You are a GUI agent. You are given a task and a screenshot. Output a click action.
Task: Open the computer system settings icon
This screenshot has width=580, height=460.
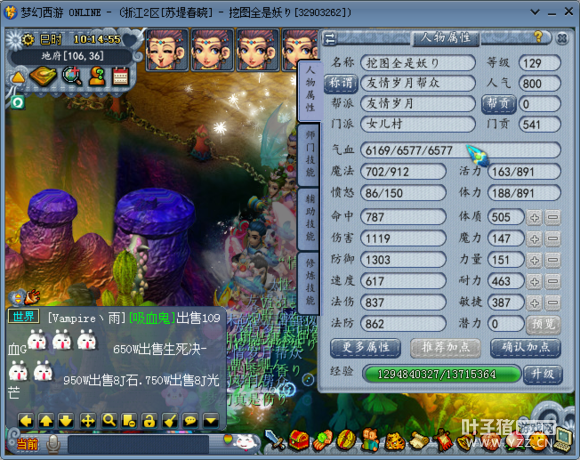(x=563, y=440)
